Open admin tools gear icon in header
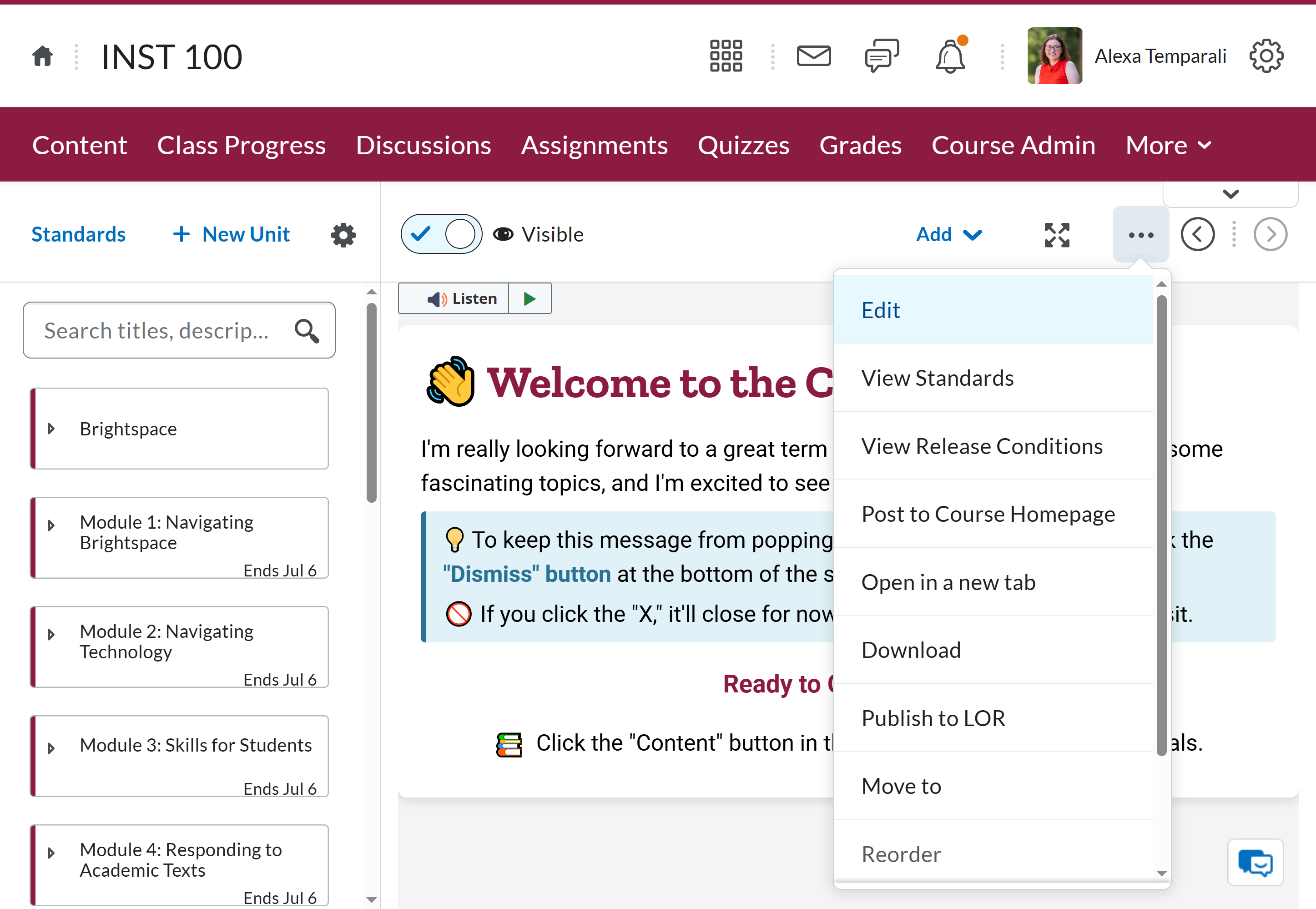The image size is (1316, 909). pos(1266,56)
